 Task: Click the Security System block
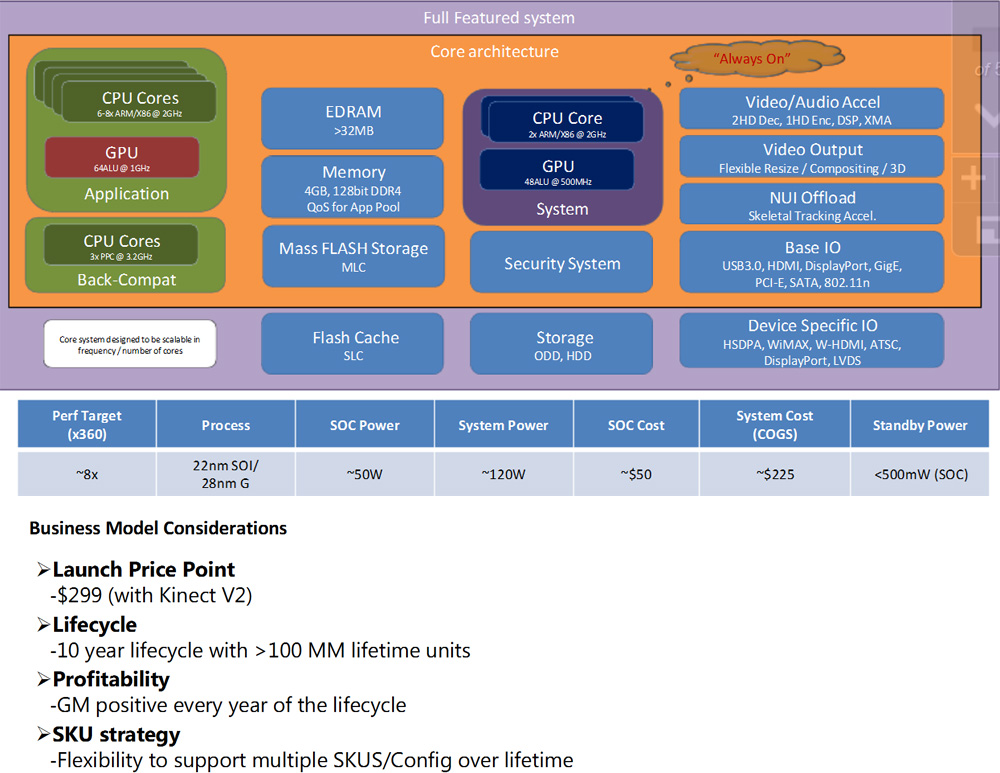tap(562, 263)
